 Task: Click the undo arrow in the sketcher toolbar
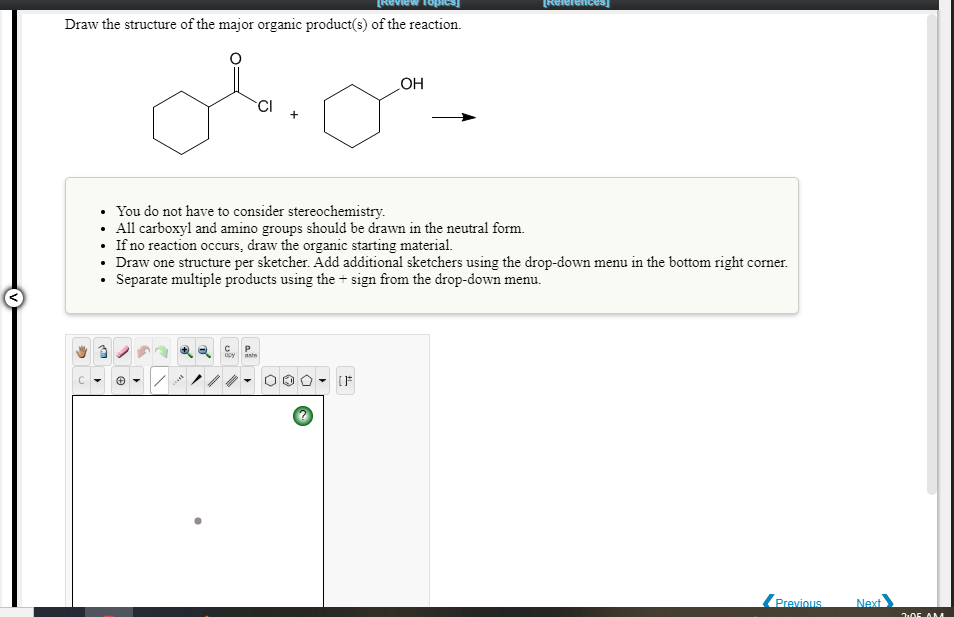coord(143,352)
